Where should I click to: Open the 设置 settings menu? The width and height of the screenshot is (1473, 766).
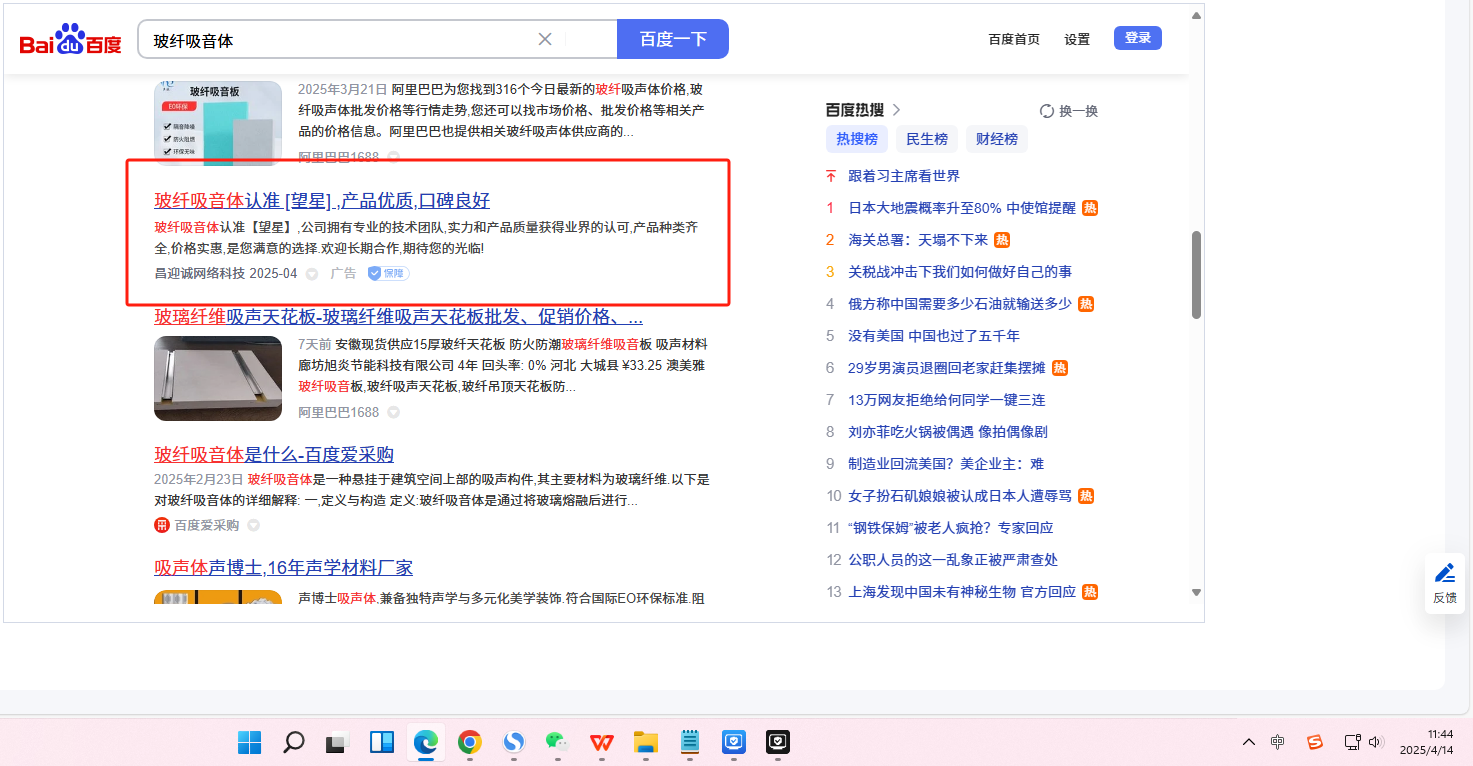[1077, 39]
